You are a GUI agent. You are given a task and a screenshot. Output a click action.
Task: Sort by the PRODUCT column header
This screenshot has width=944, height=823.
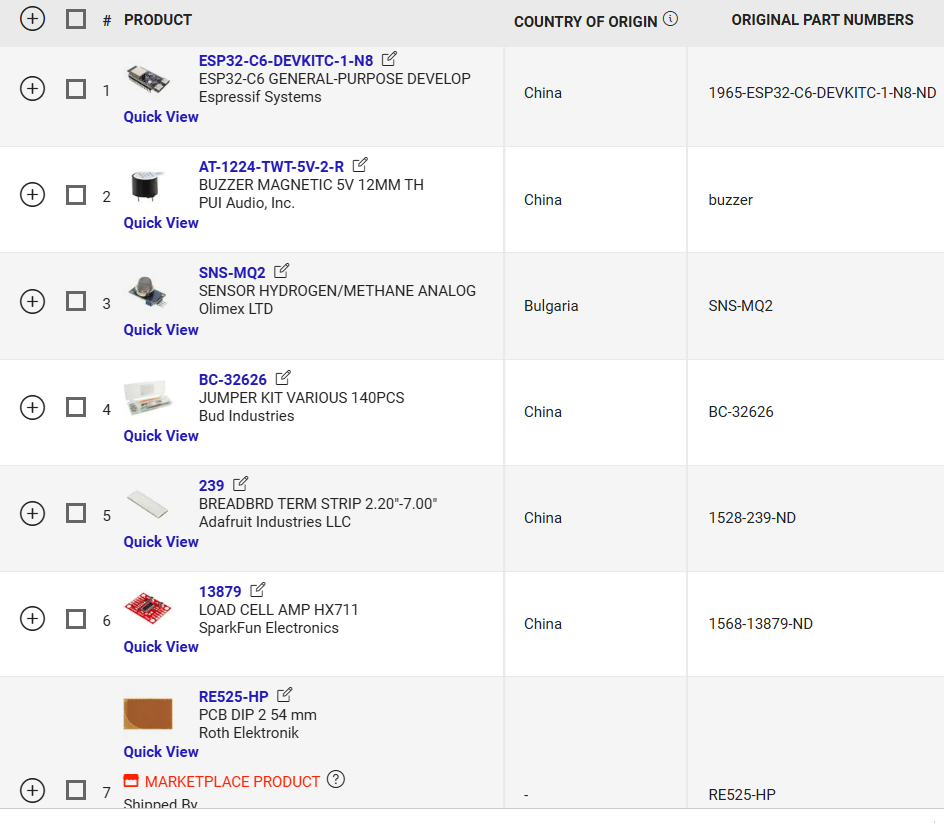(x=158, y=20)
